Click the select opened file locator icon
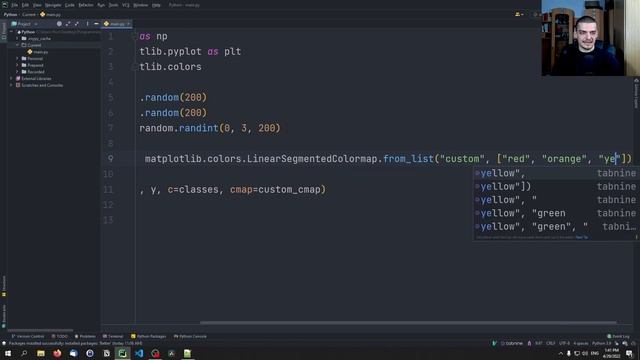 (x=59, y=24)
